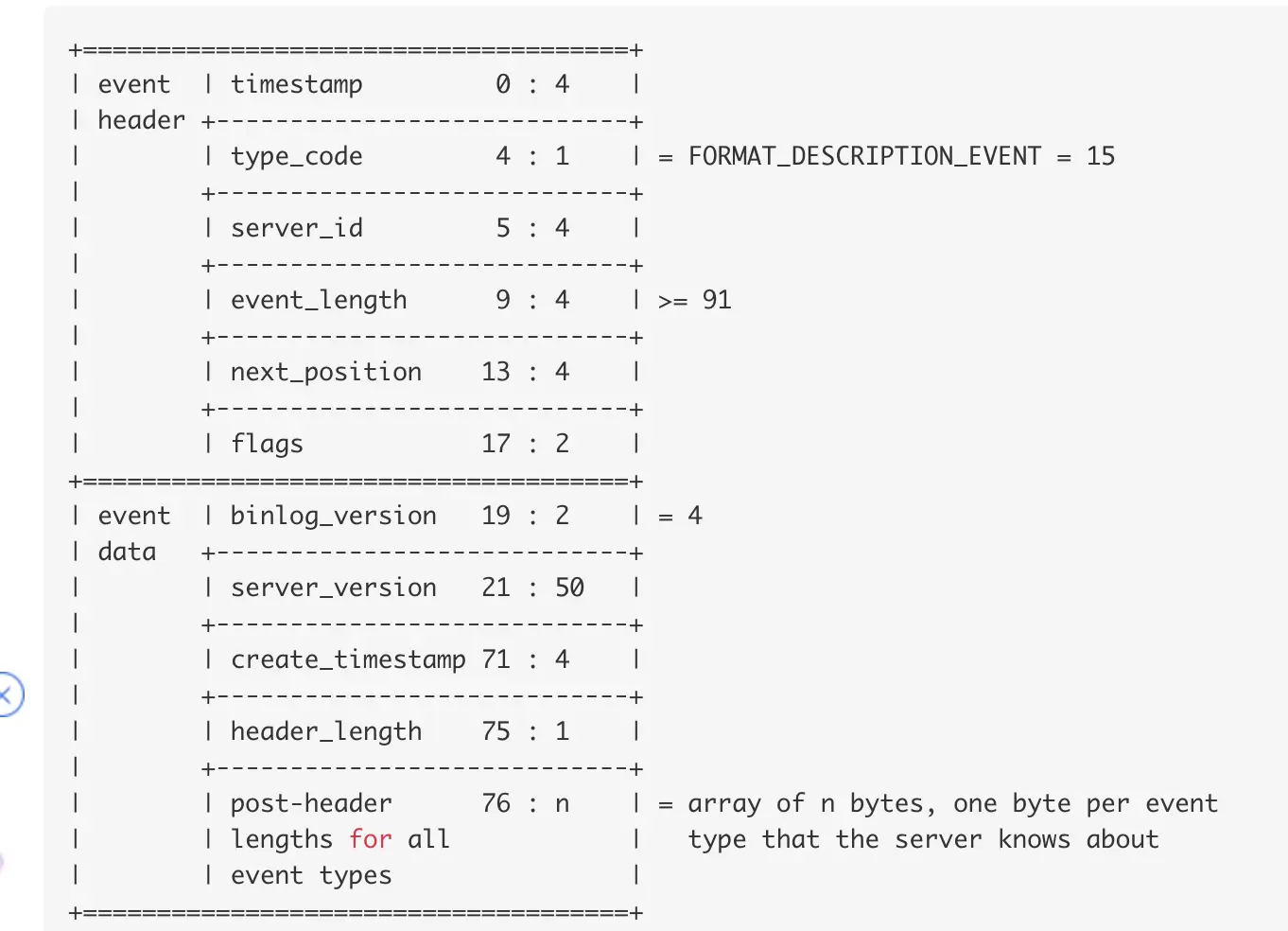1288x931 pixels.
Task: Click the FORMAT_DESCRIPTION_EVENT text
Action: [x=864, y=156]
